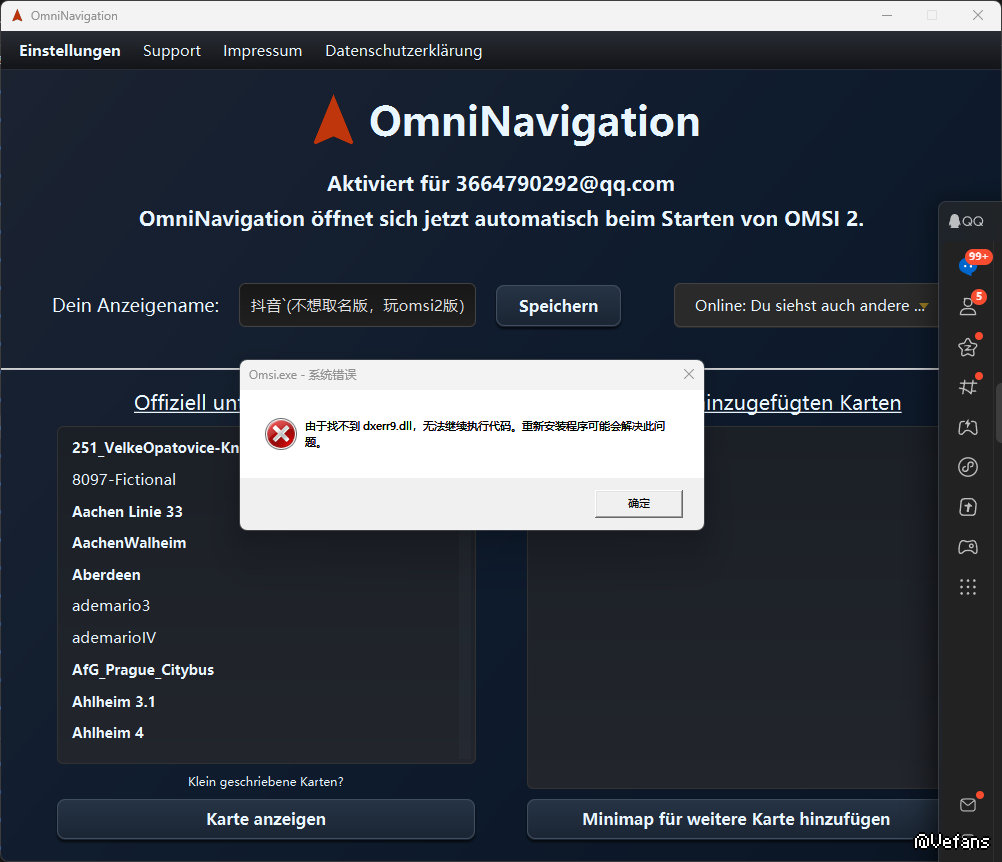Open the QQ star favorites icon
This screenshot has height=862, width=1002.
click(968, 347)
